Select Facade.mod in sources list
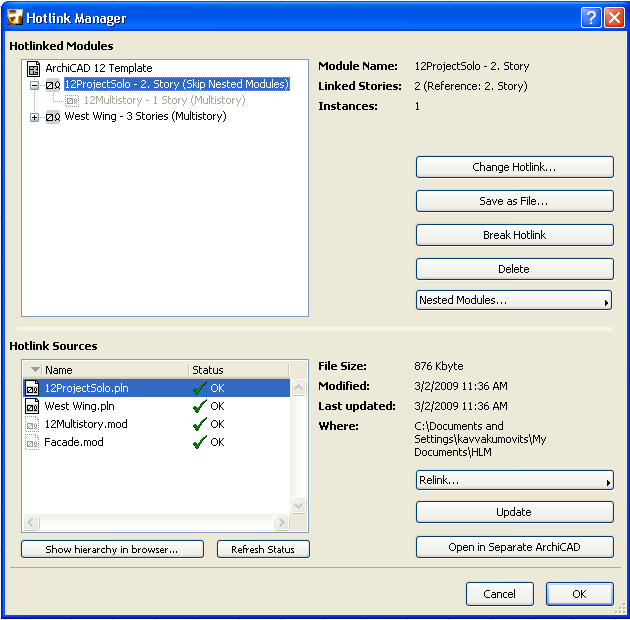Viewport: 630px width, 620px height. coord(156,442)
